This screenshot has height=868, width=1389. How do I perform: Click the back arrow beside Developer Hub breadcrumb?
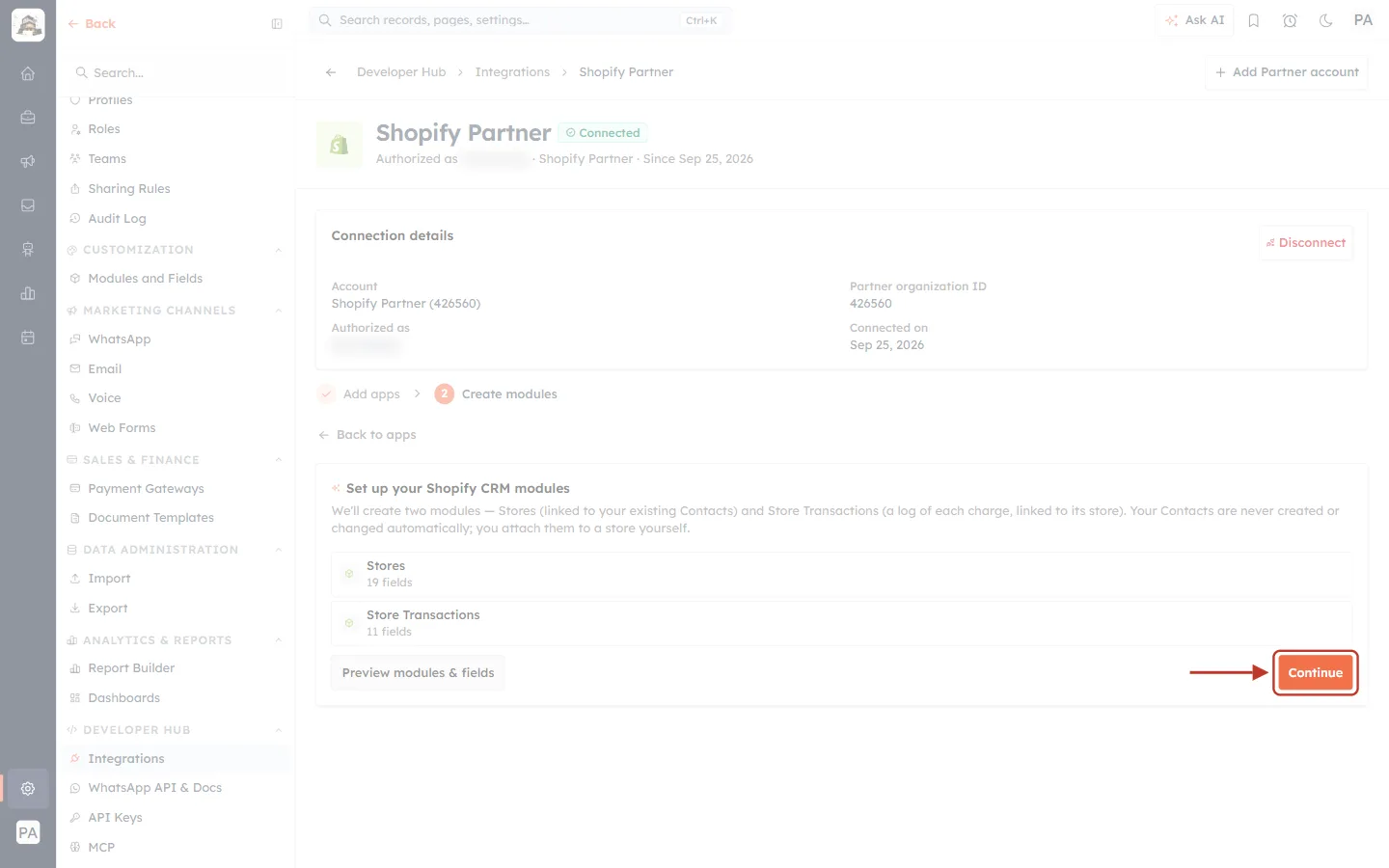[x=331, y=72]
